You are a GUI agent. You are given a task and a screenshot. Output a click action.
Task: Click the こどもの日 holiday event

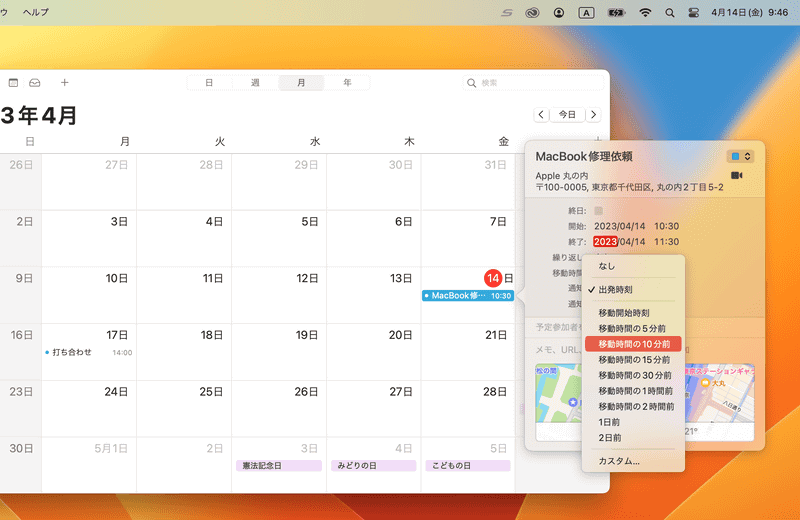(x=468, y=466)
